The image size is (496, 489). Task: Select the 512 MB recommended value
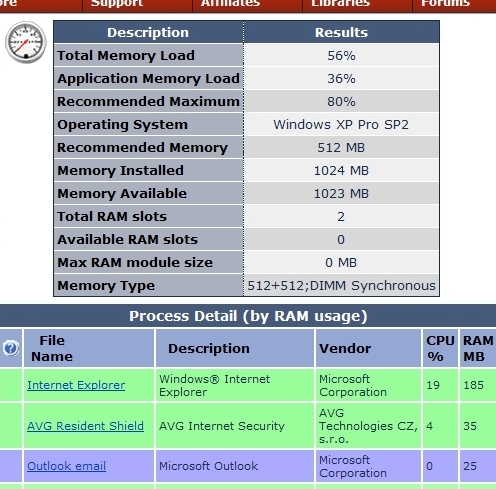[341, 147]
